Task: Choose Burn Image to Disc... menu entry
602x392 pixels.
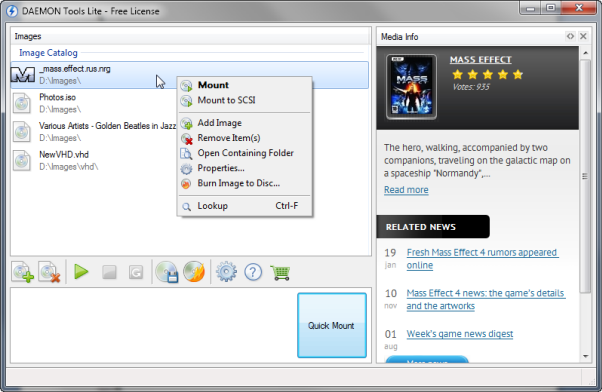Action: 245,183
